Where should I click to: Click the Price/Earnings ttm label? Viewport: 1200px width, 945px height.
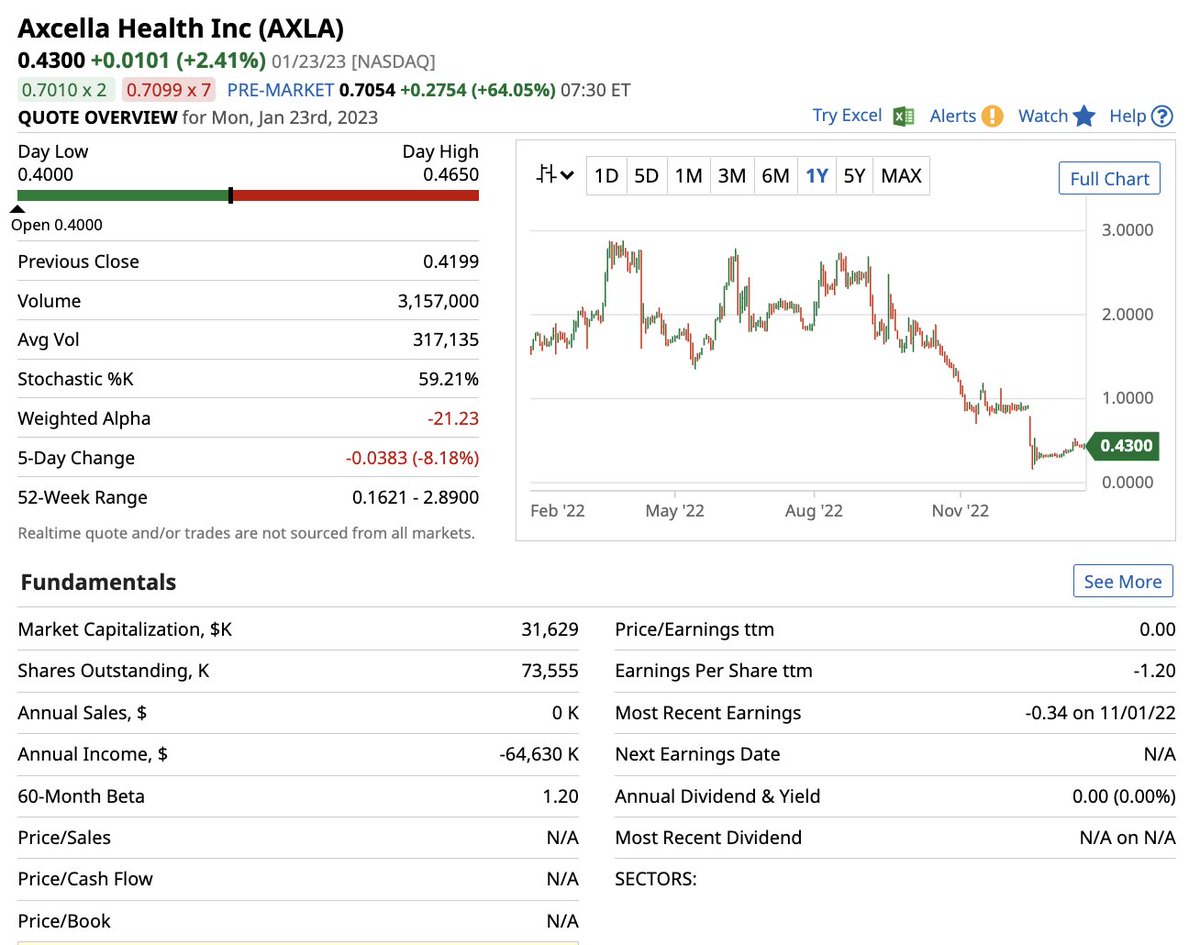pyautogui.click(x=695, y=629)
